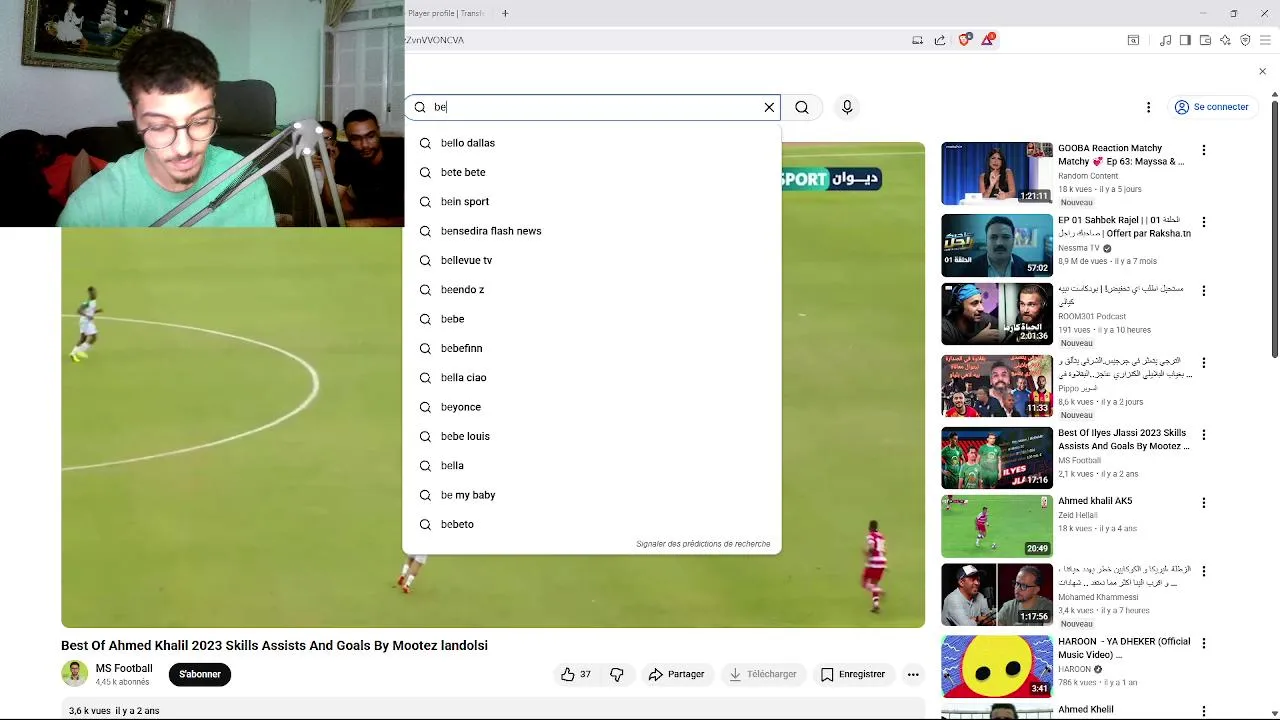Click 'Signaler des prédictions de recherche' link
Image resolution: width=1280 pixels, height=720 pixels.
click(703, 544)
